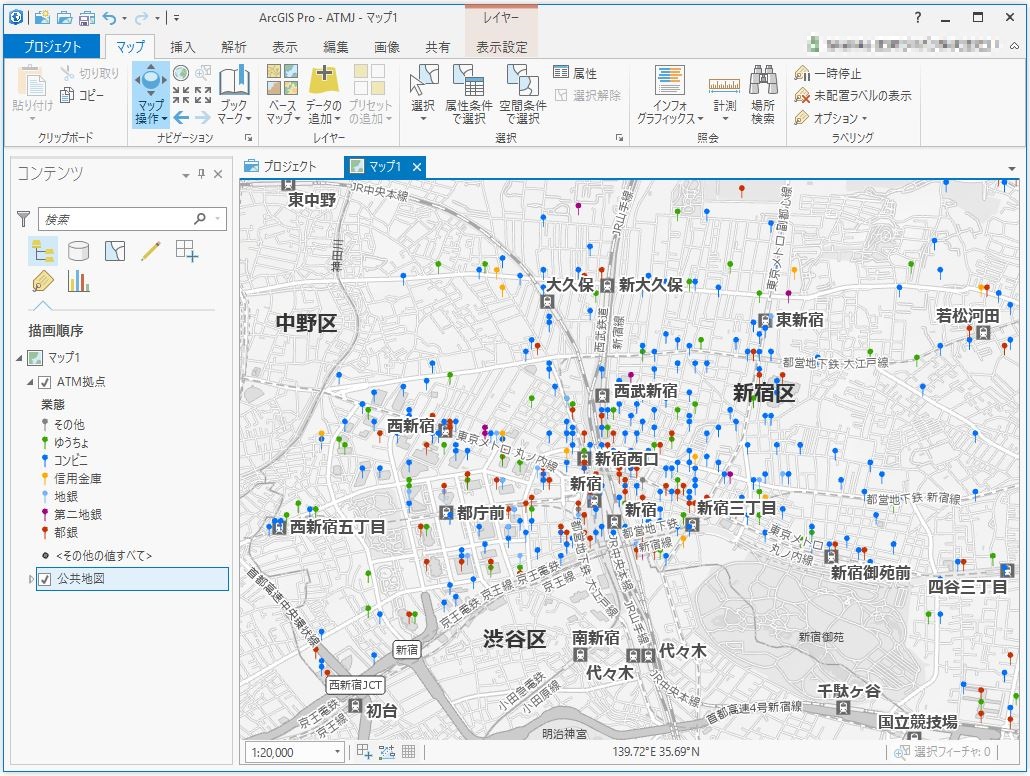Collapse the ATM拠点 layer legend

coord(30,382)
